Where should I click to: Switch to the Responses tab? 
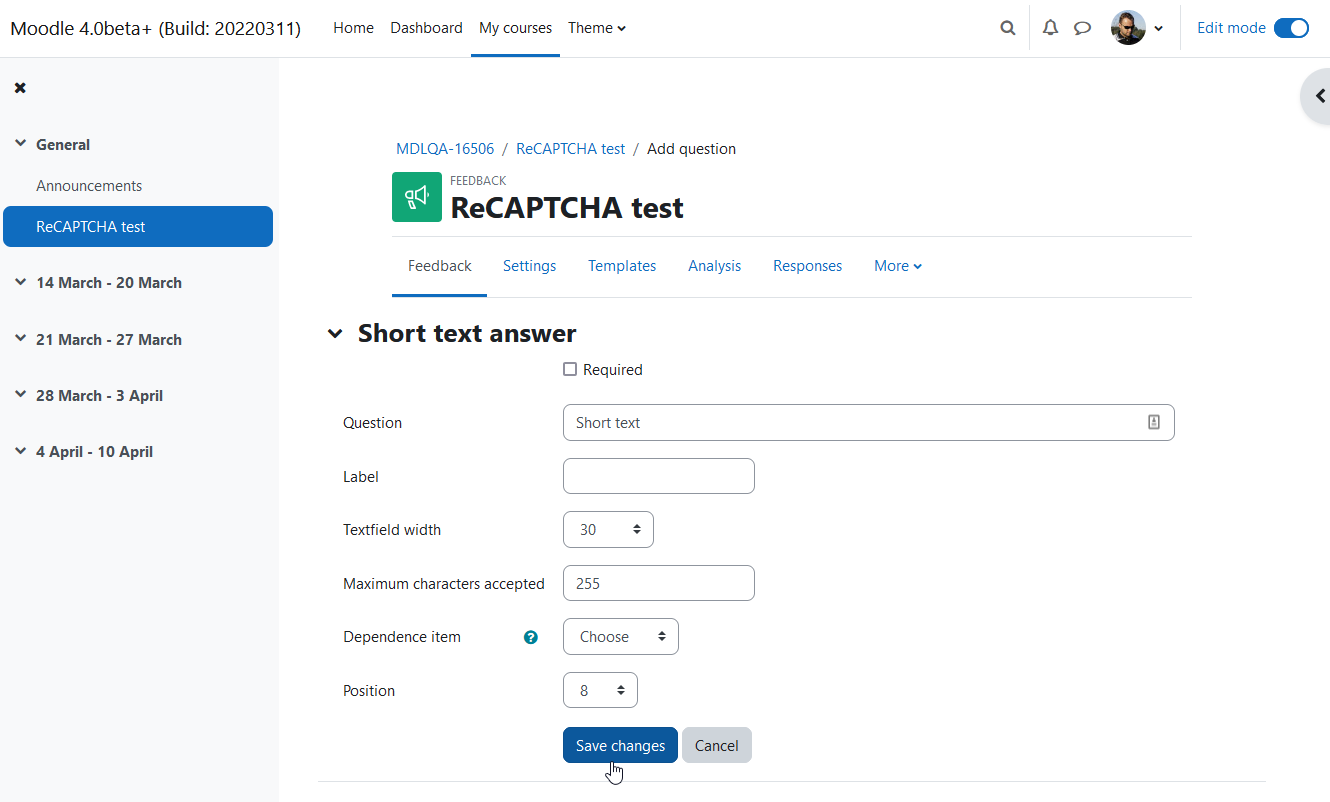click(x=807, y=266)
